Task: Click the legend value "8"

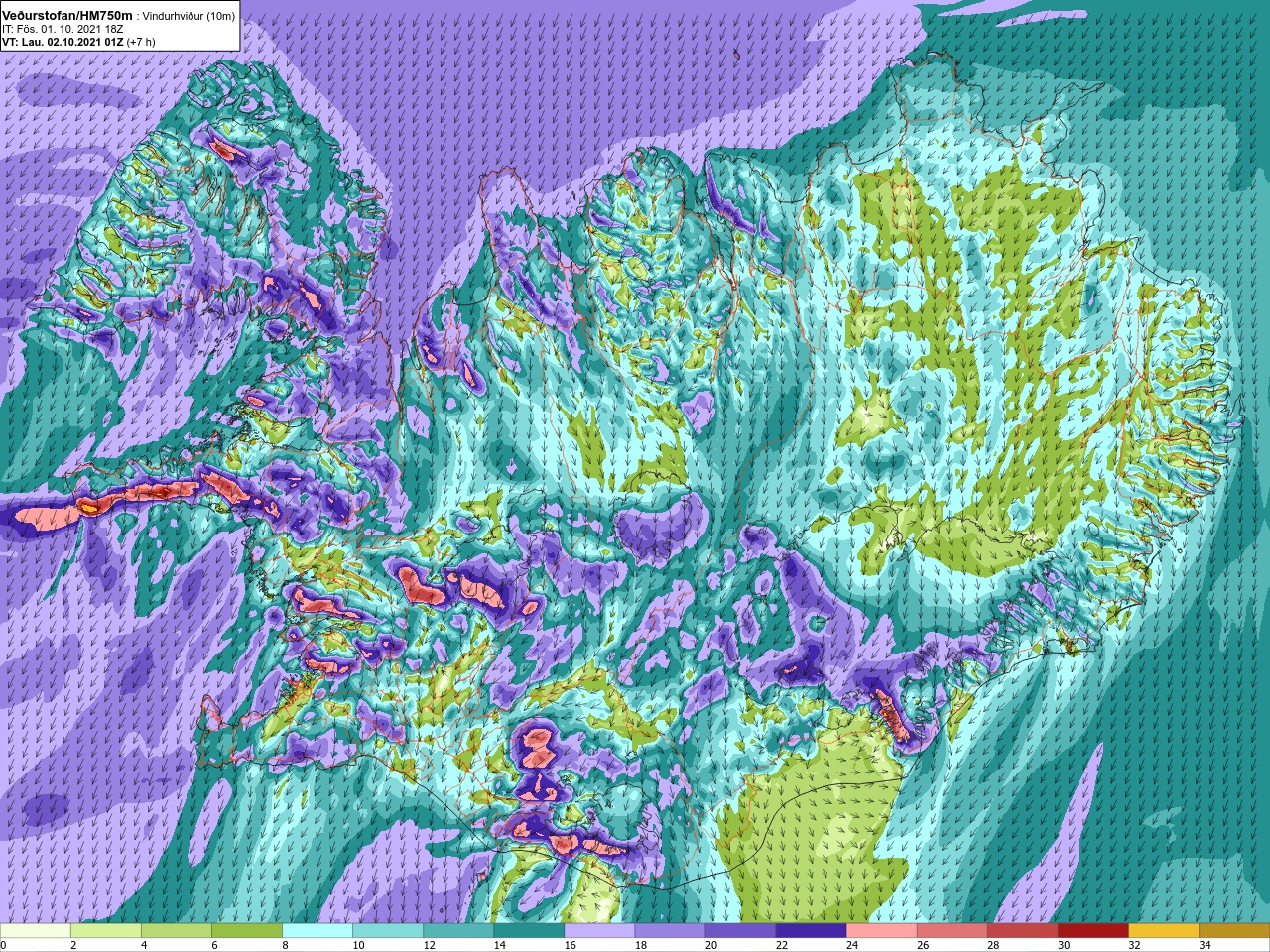Action: click(286, 945)
